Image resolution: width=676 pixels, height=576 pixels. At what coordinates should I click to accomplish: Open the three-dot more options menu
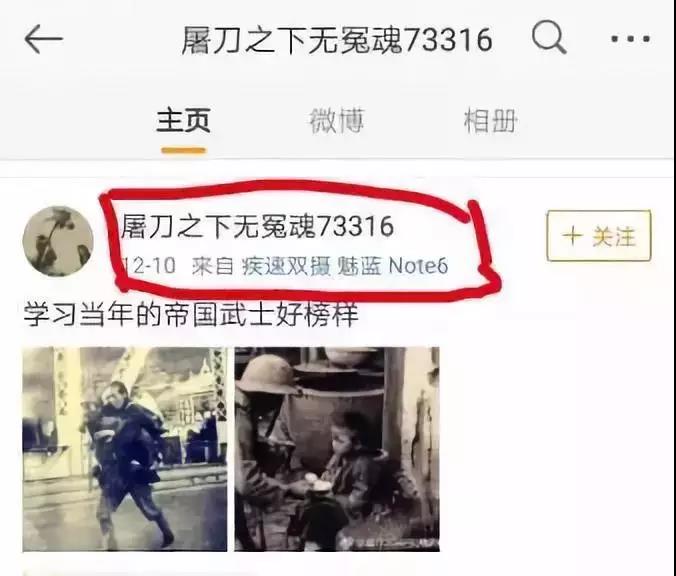pos(630,39)
